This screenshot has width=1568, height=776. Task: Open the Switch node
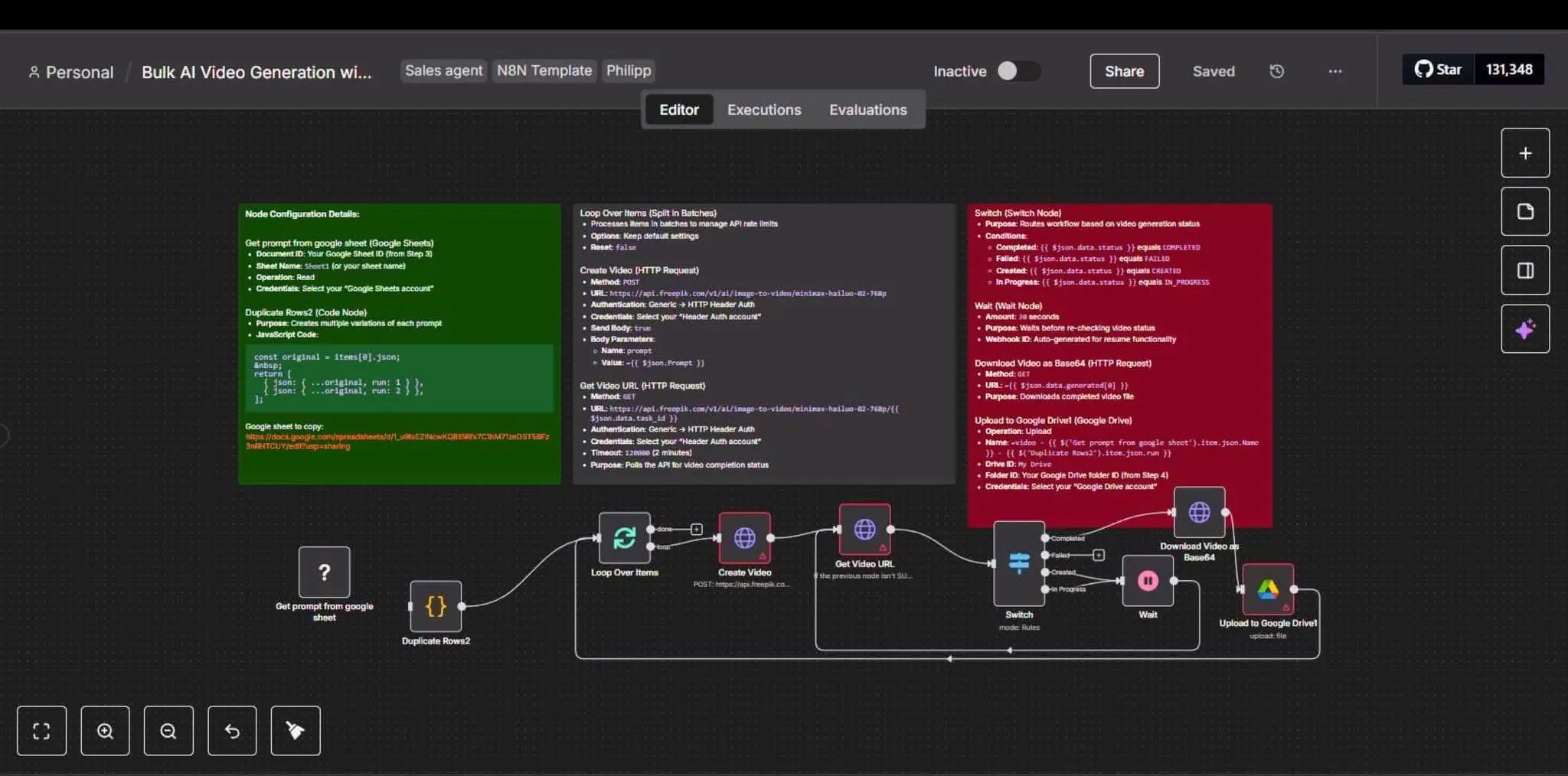point(1019,564)
